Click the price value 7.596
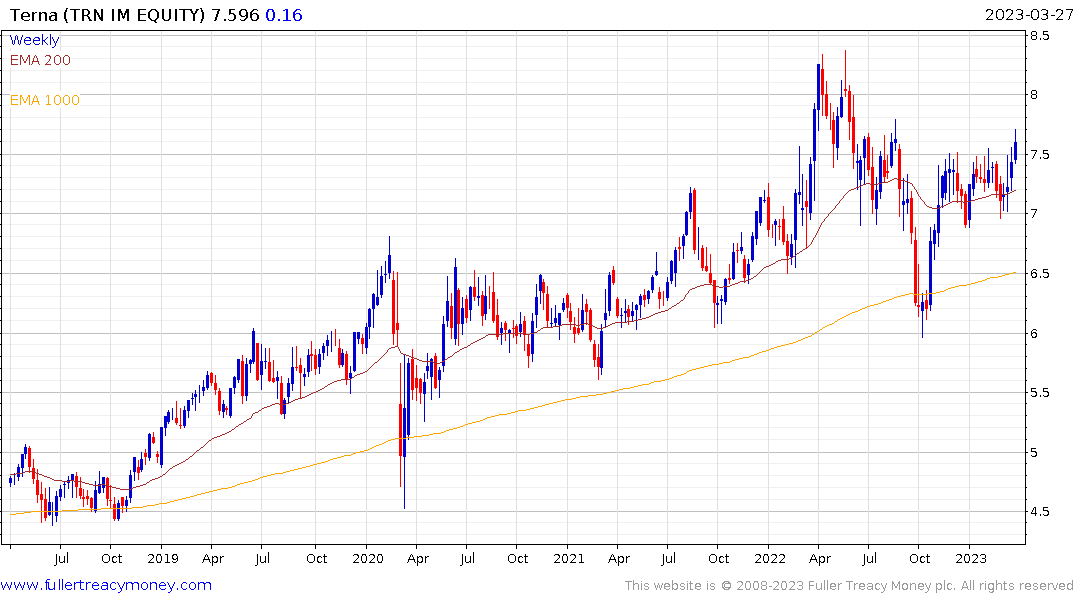The image size is (1075, 600). (235, 15)
